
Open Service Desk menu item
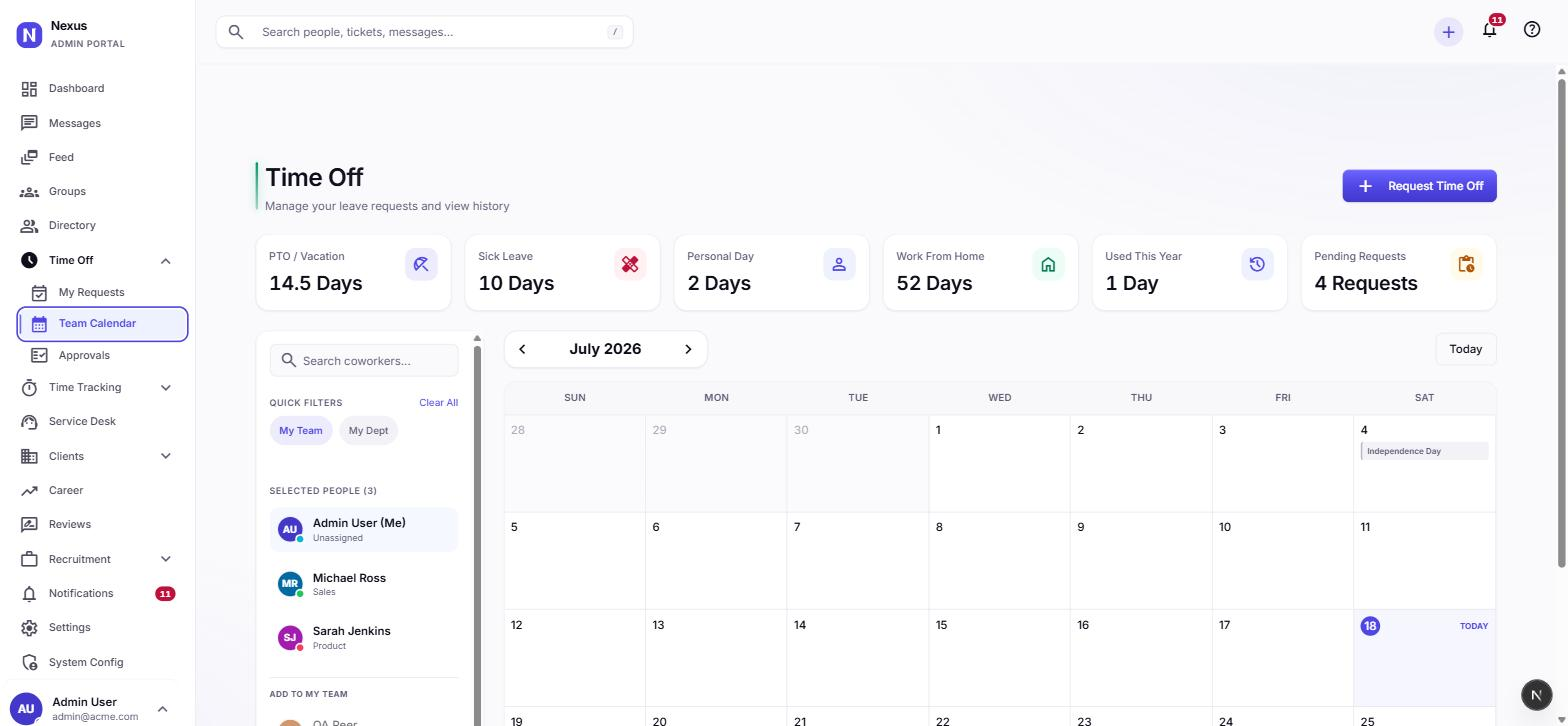(98, 422)
